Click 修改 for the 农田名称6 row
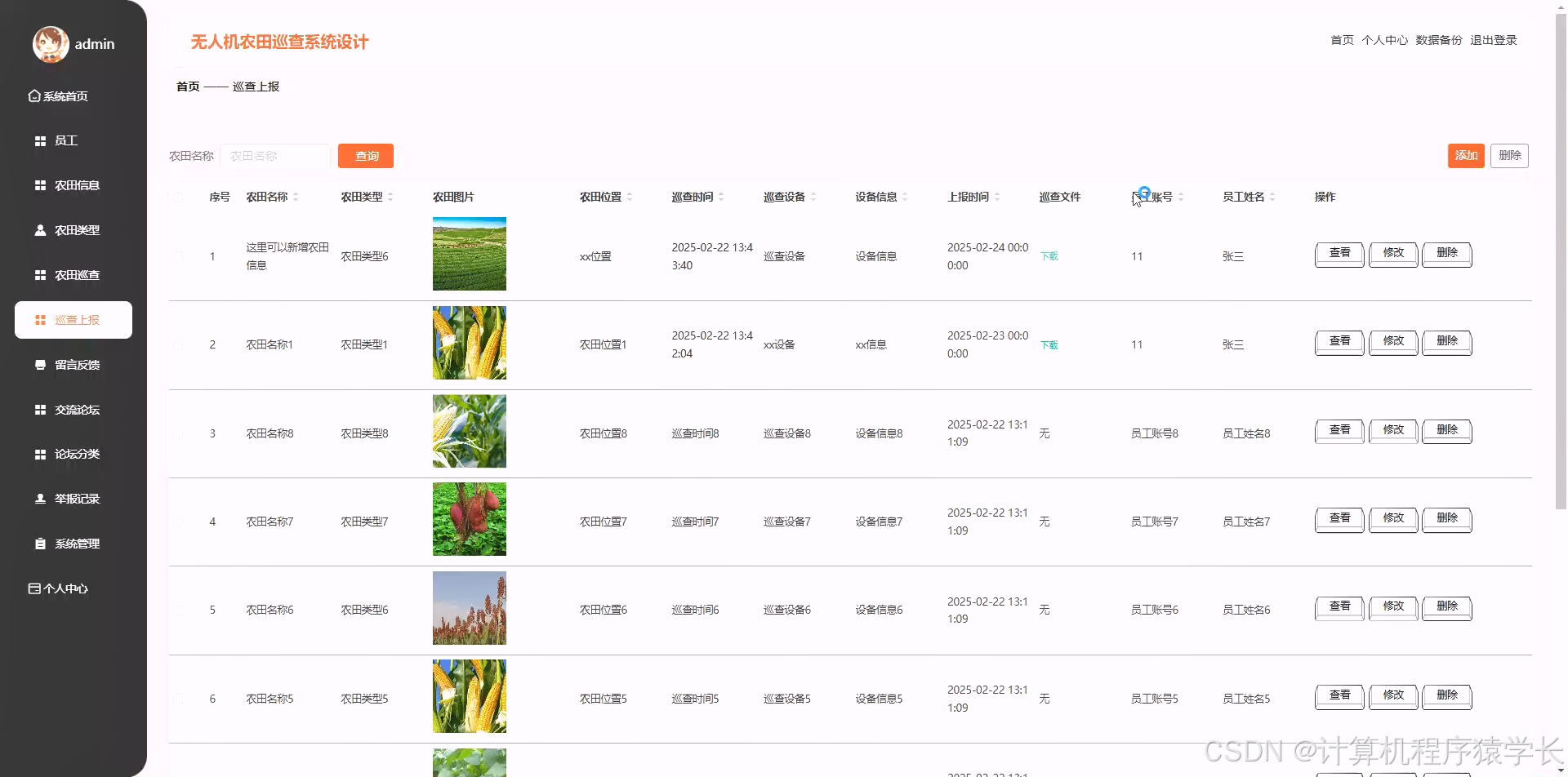 click(1393, 607)
